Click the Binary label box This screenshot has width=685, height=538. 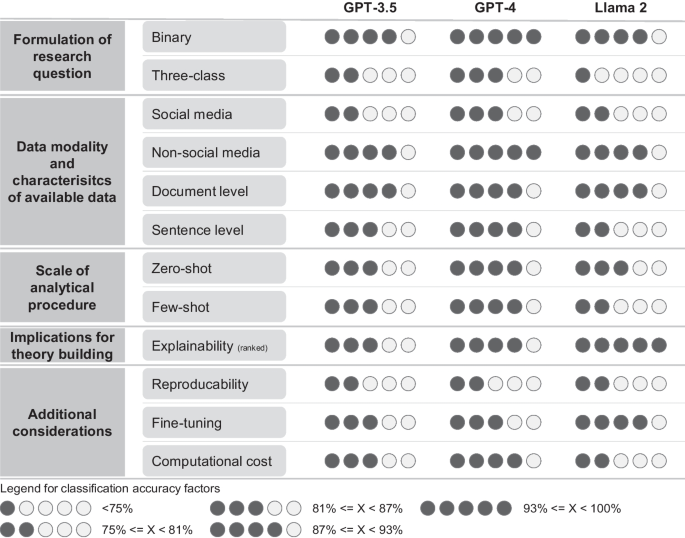pos(214,37)
